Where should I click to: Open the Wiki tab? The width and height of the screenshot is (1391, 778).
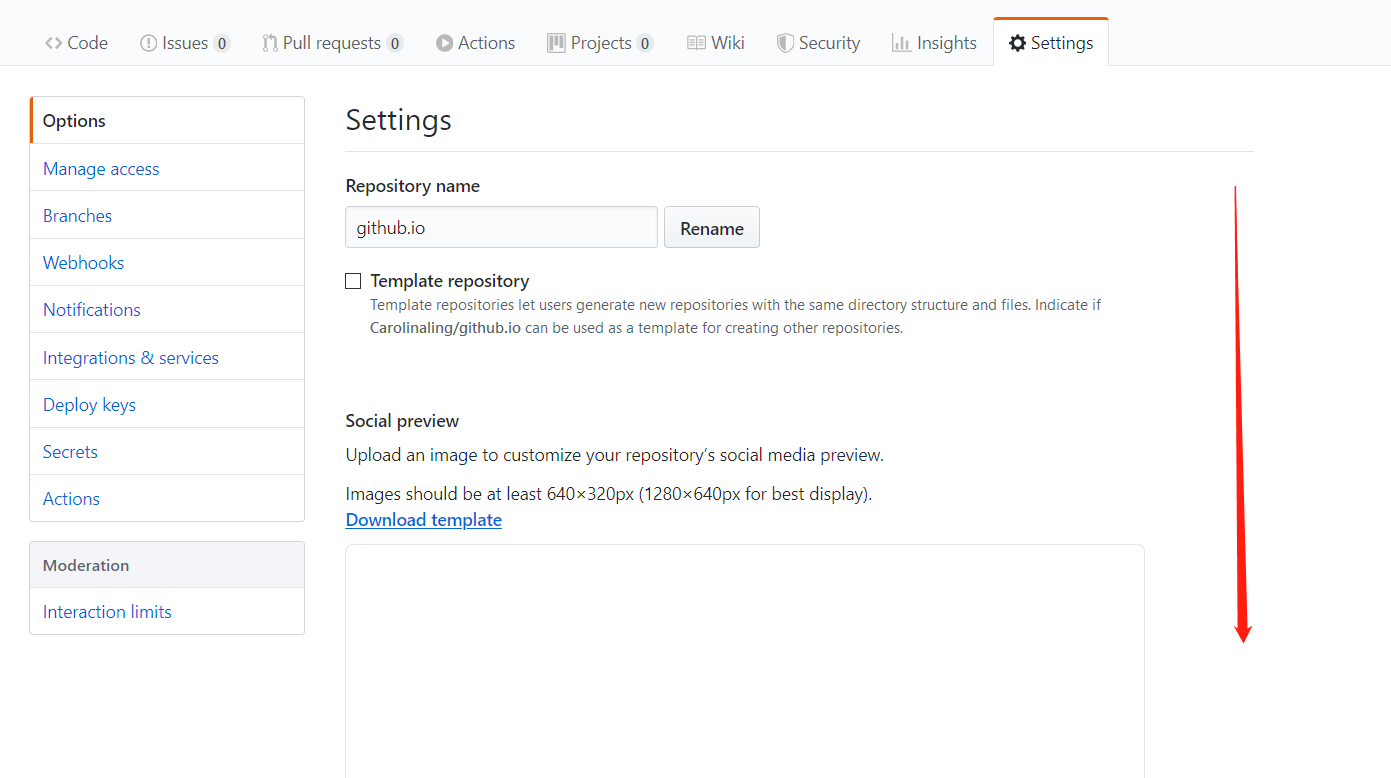716,43
